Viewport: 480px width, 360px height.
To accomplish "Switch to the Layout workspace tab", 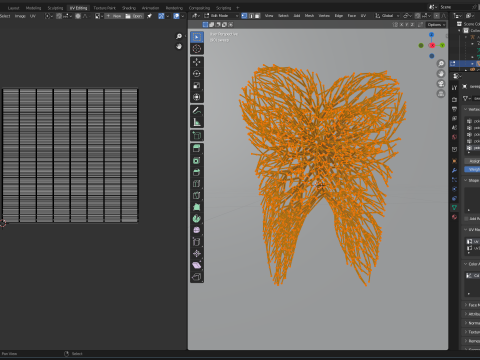I will (x=14, y=8).
